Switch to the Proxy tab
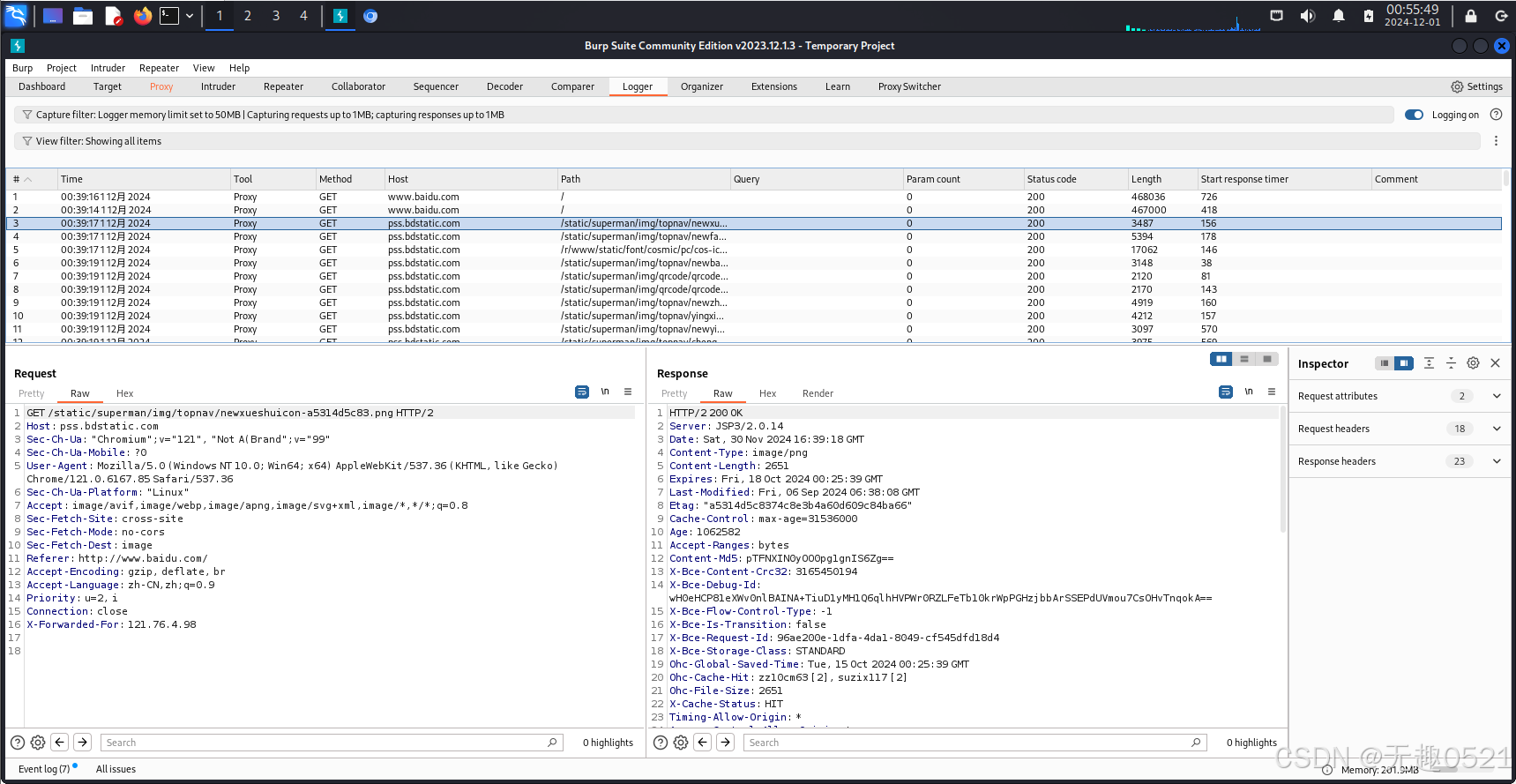This screenshot has width=1516, height=784. pyautogui.click(x=161, y=86)
